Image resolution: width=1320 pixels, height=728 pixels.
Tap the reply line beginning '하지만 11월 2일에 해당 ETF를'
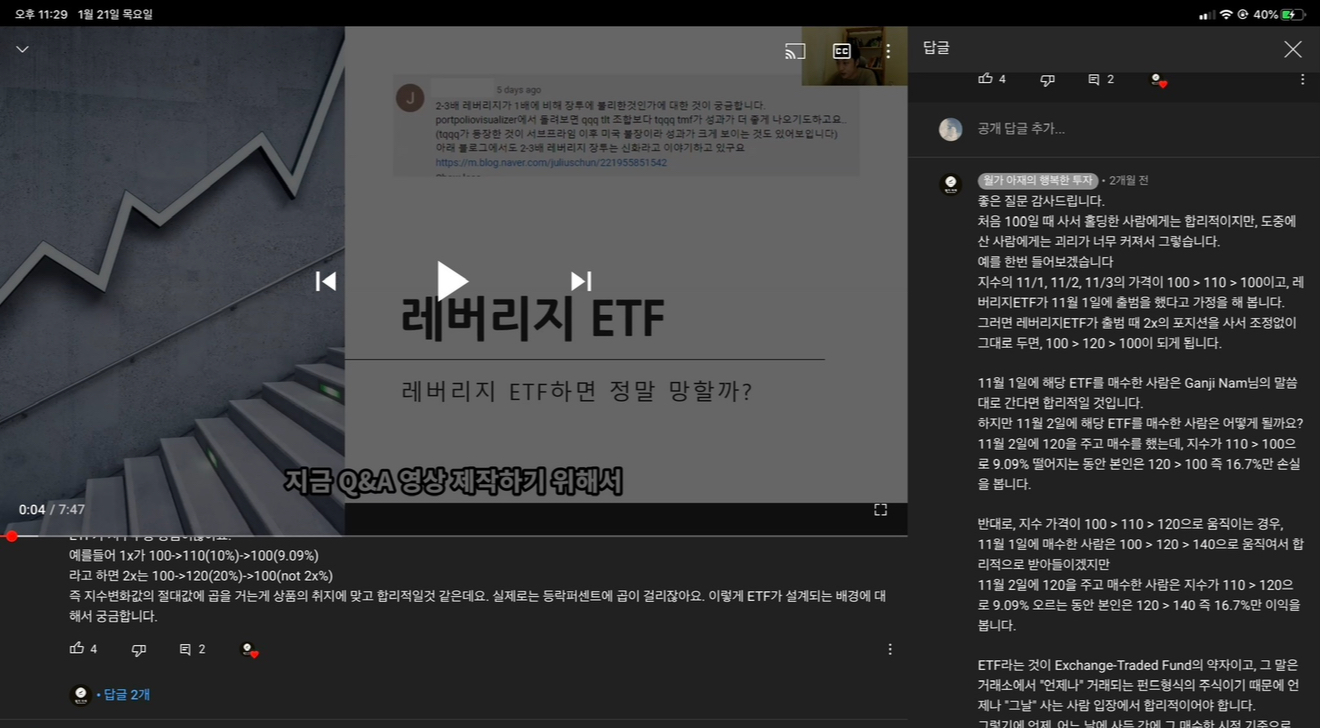tap(1140, 423)
